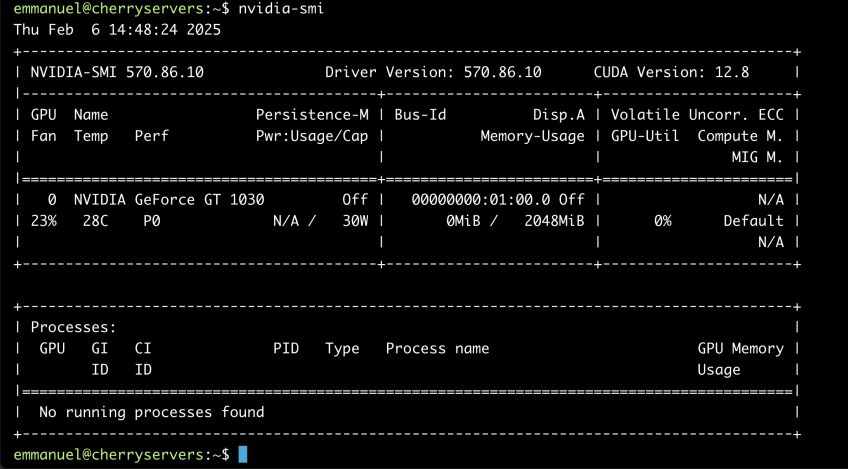The image size is (848, 469).
Task: Click the Persistence-M column header
Action: 312,115
